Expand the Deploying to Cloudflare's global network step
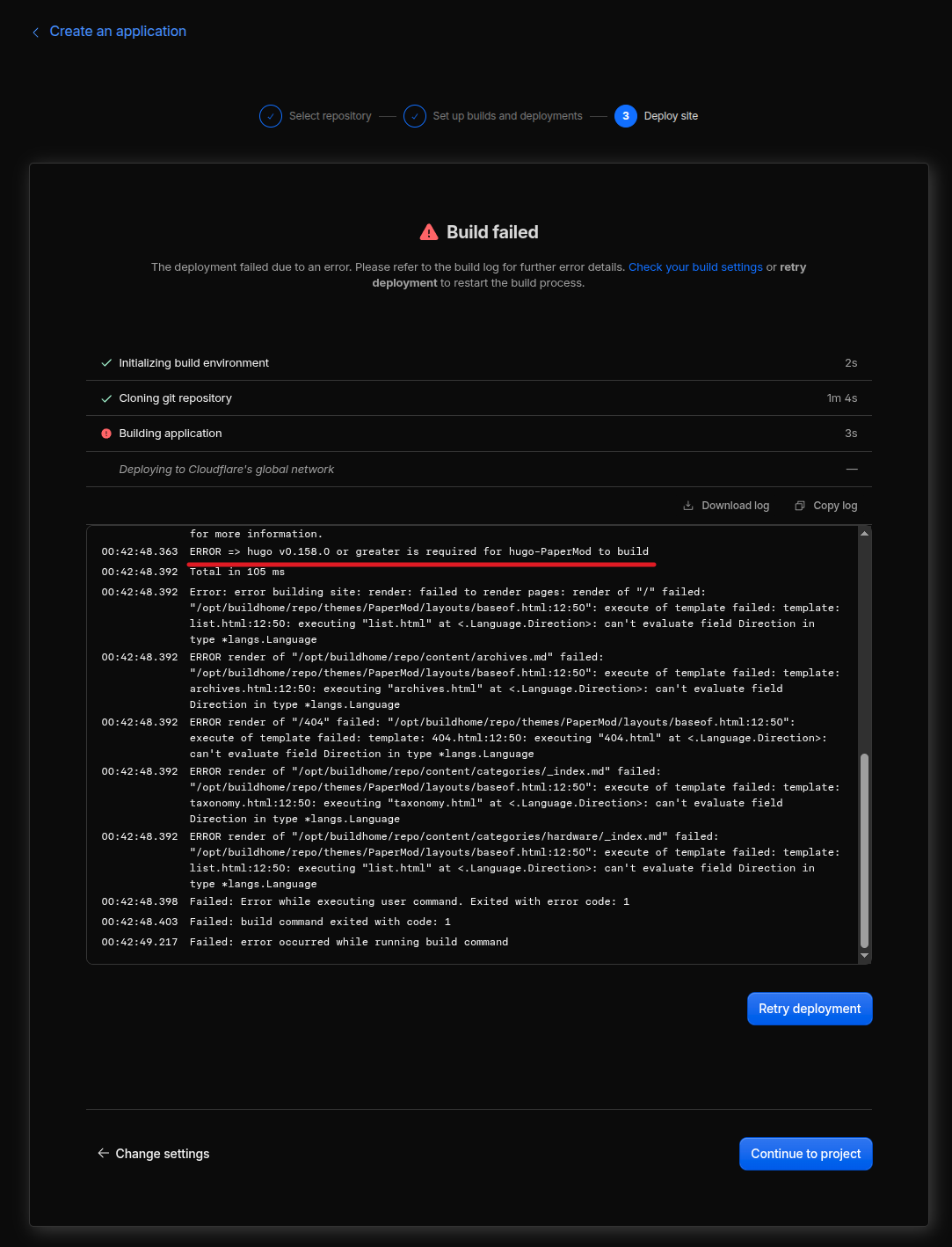The width and height of the screenshot is (952, 1247). coord(479,470)
